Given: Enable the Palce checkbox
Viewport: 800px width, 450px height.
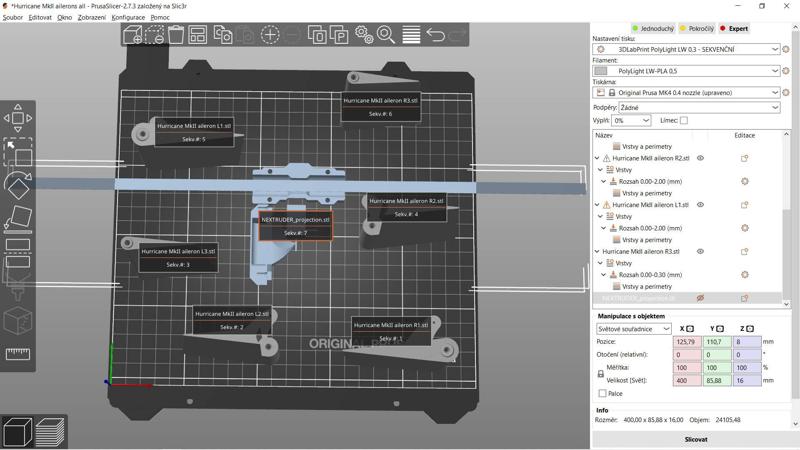Looking at the screenshot, I should 603,393.
